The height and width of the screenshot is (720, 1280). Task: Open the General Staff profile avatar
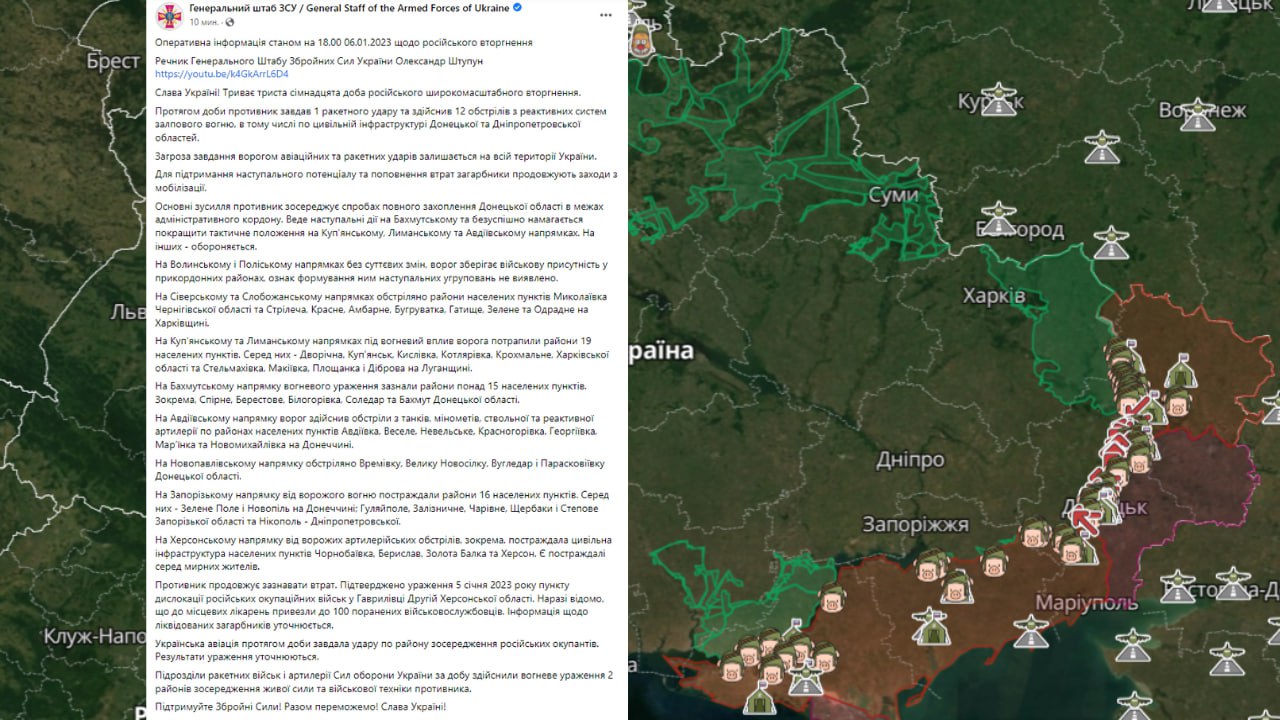click(x=170, y=15)
